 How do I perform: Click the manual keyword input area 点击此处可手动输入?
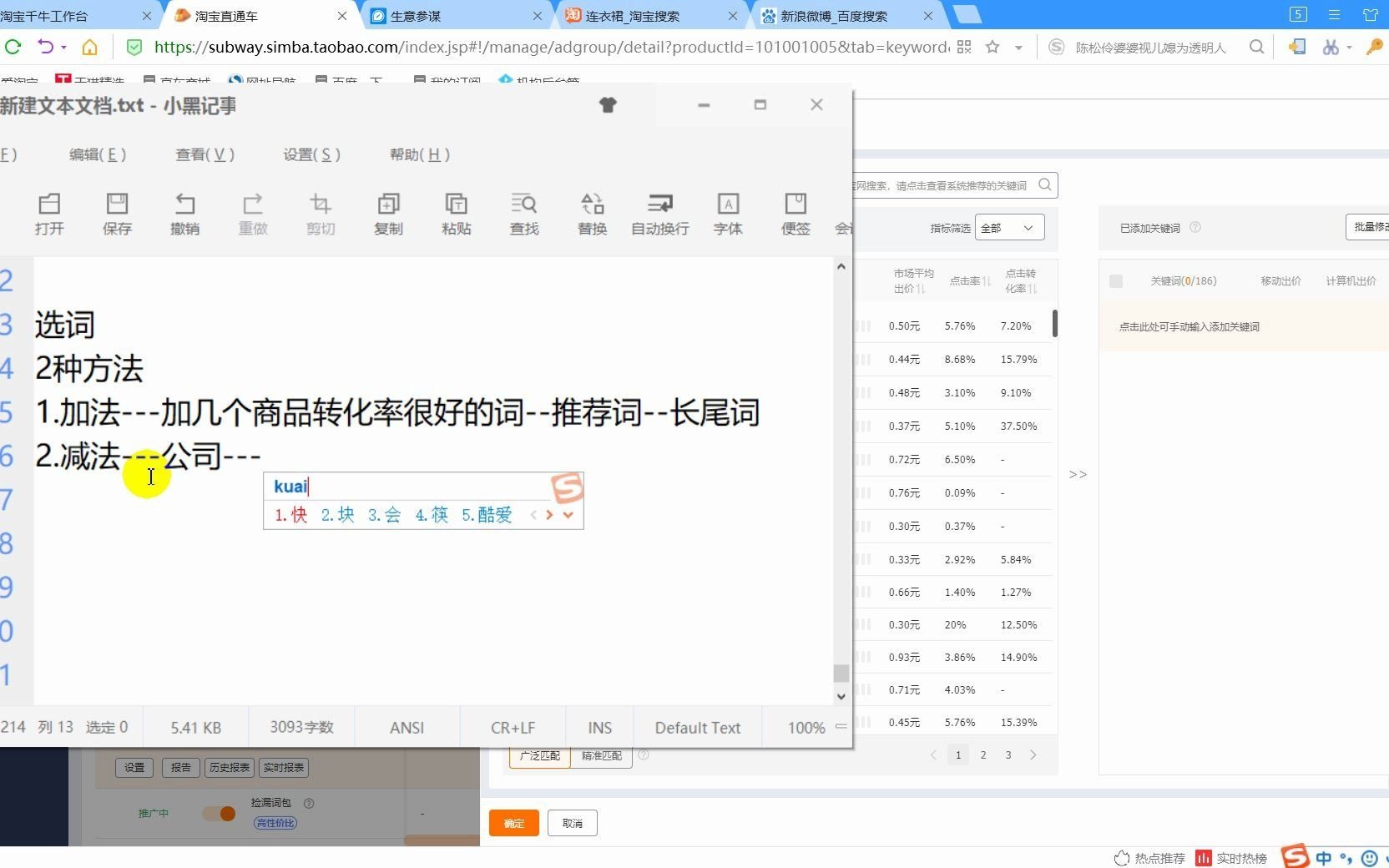[x=1243, y=326]
